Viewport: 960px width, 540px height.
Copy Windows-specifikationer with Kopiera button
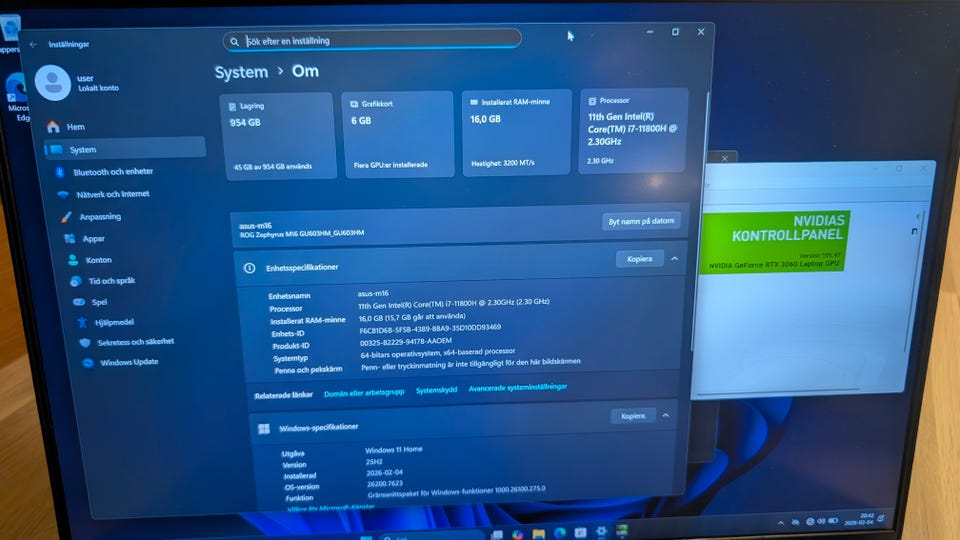pos(633,416)
